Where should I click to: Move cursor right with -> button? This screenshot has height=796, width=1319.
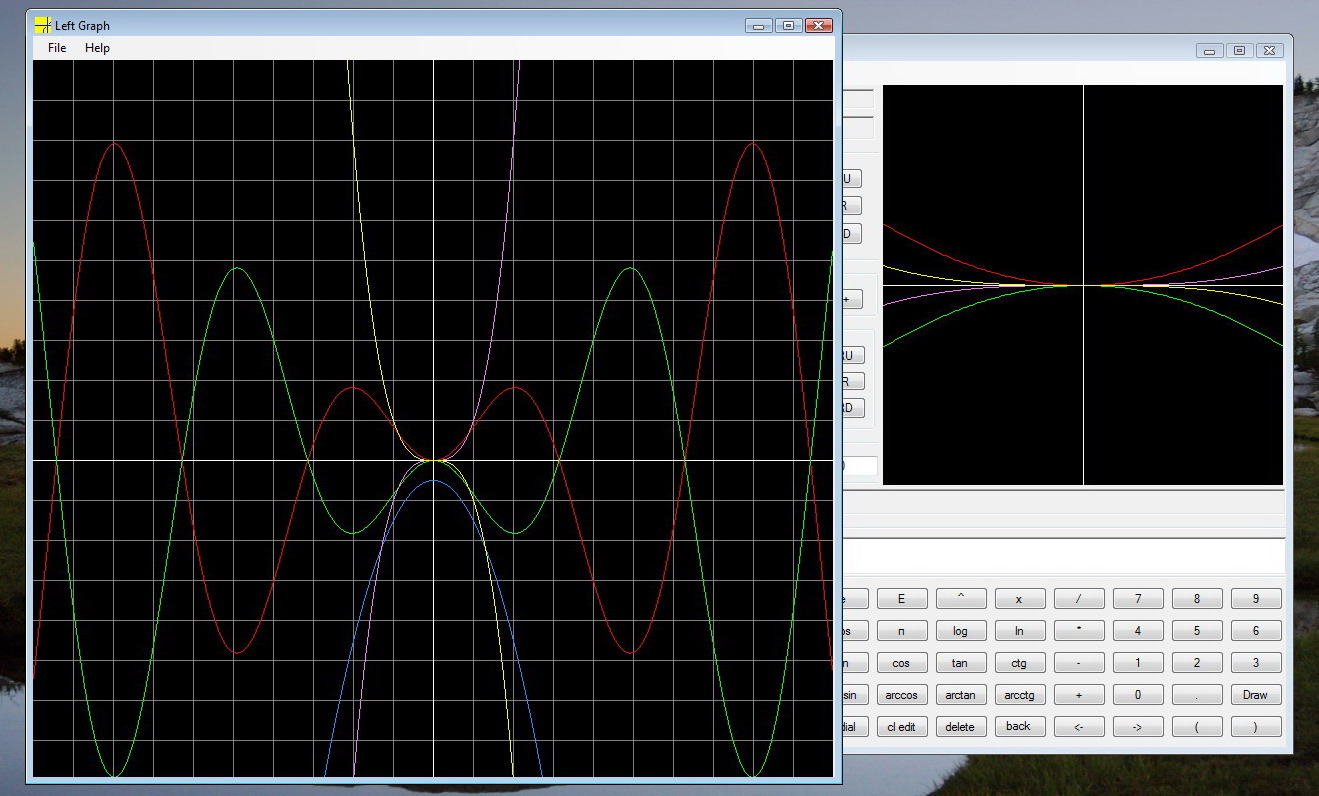(1137, 727)
